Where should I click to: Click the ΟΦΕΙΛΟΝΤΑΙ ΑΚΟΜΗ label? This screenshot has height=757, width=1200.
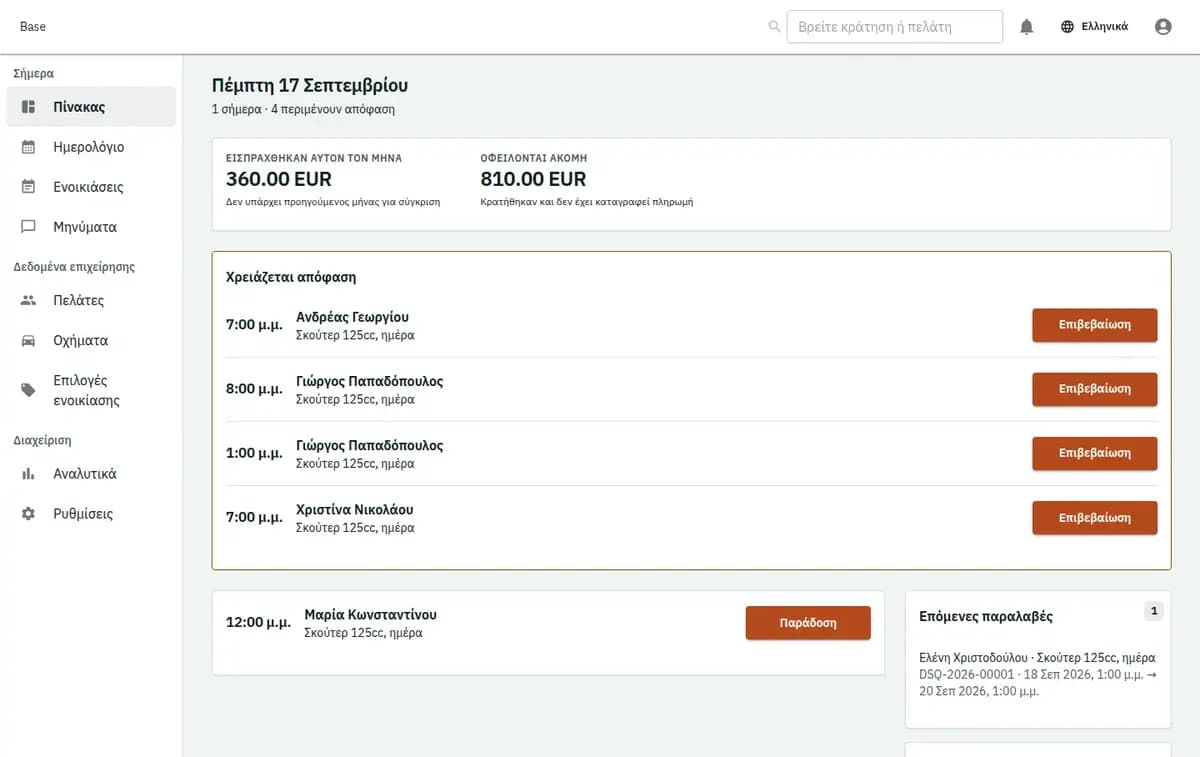[534, 158]
